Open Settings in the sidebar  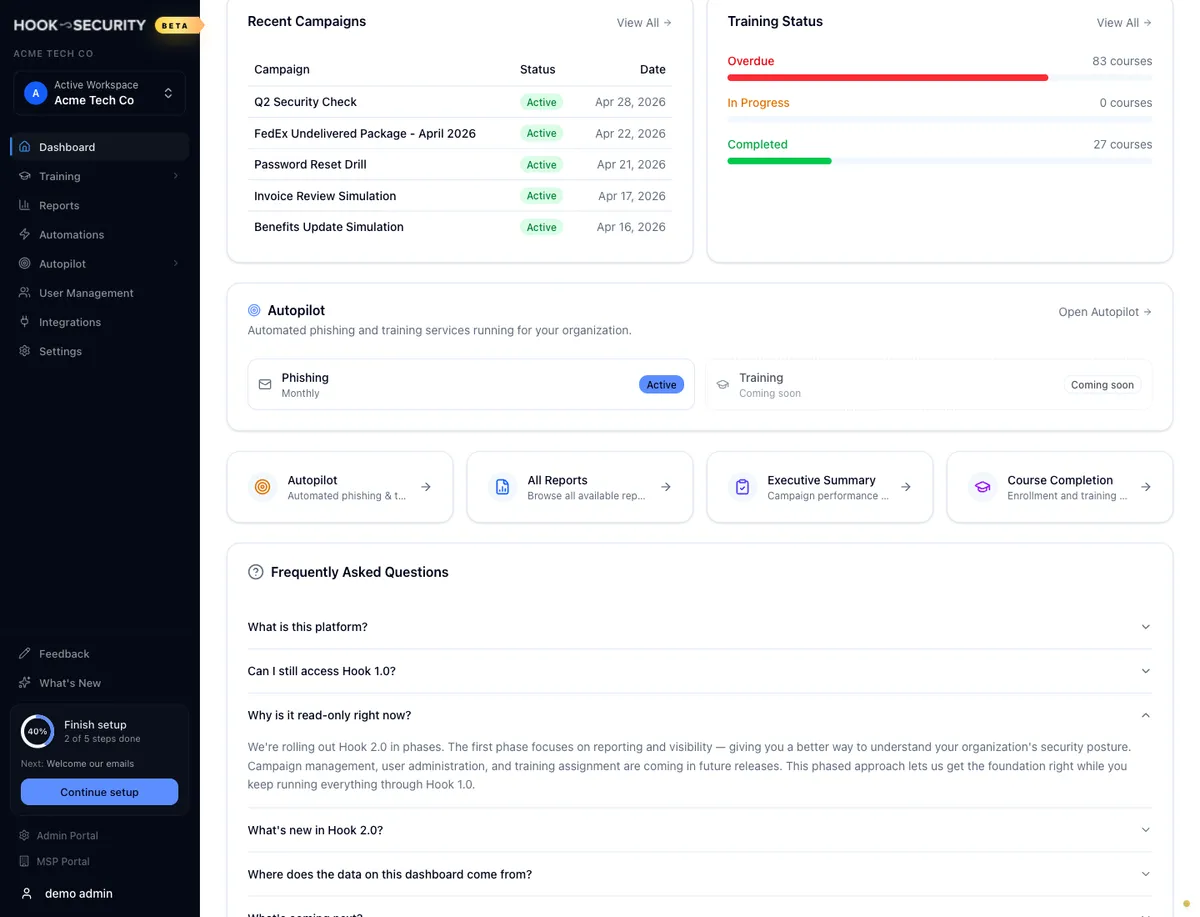tap(100, 351)
